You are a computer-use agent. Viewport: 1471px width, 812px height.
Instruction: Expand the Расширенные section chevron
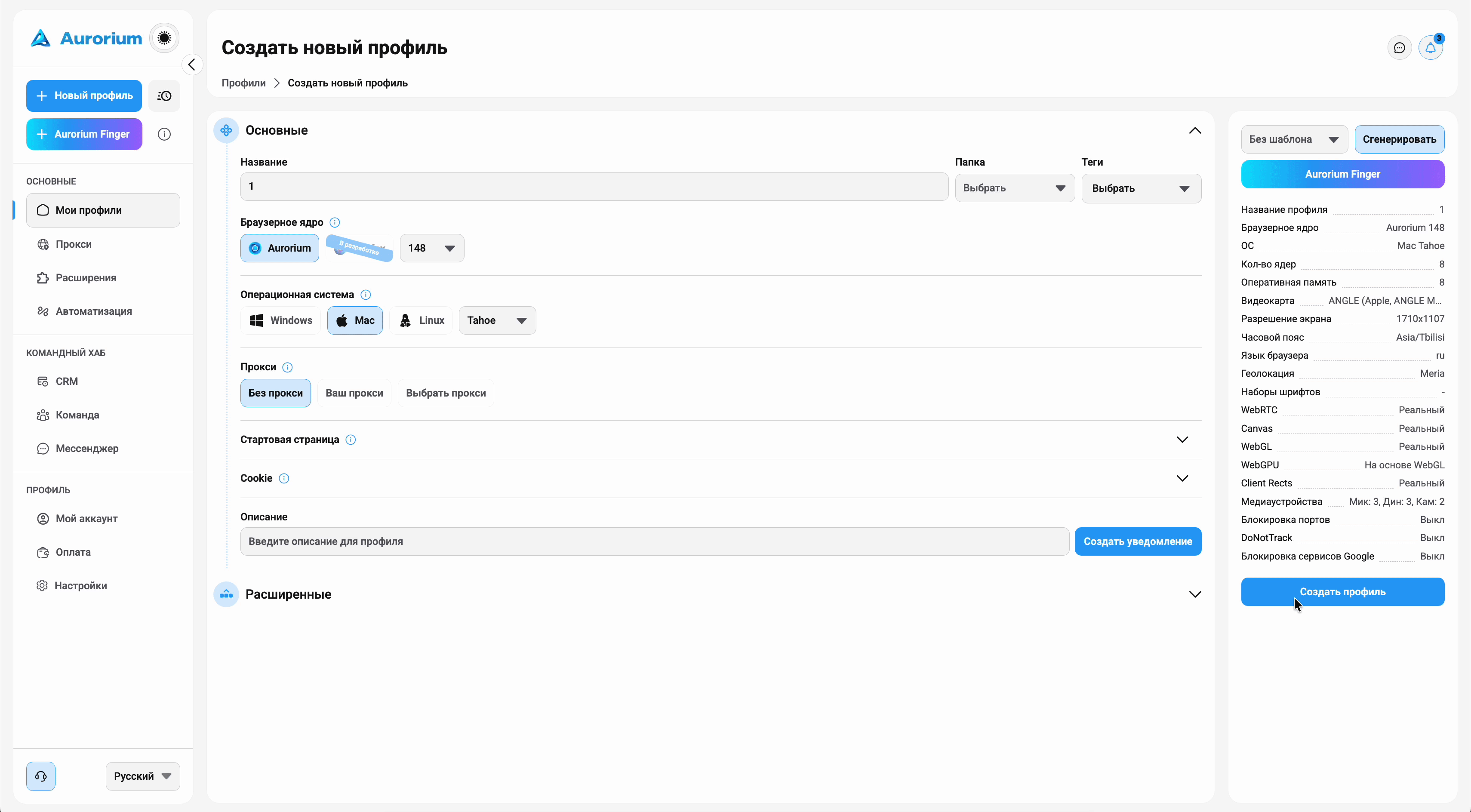point(1194,594)
